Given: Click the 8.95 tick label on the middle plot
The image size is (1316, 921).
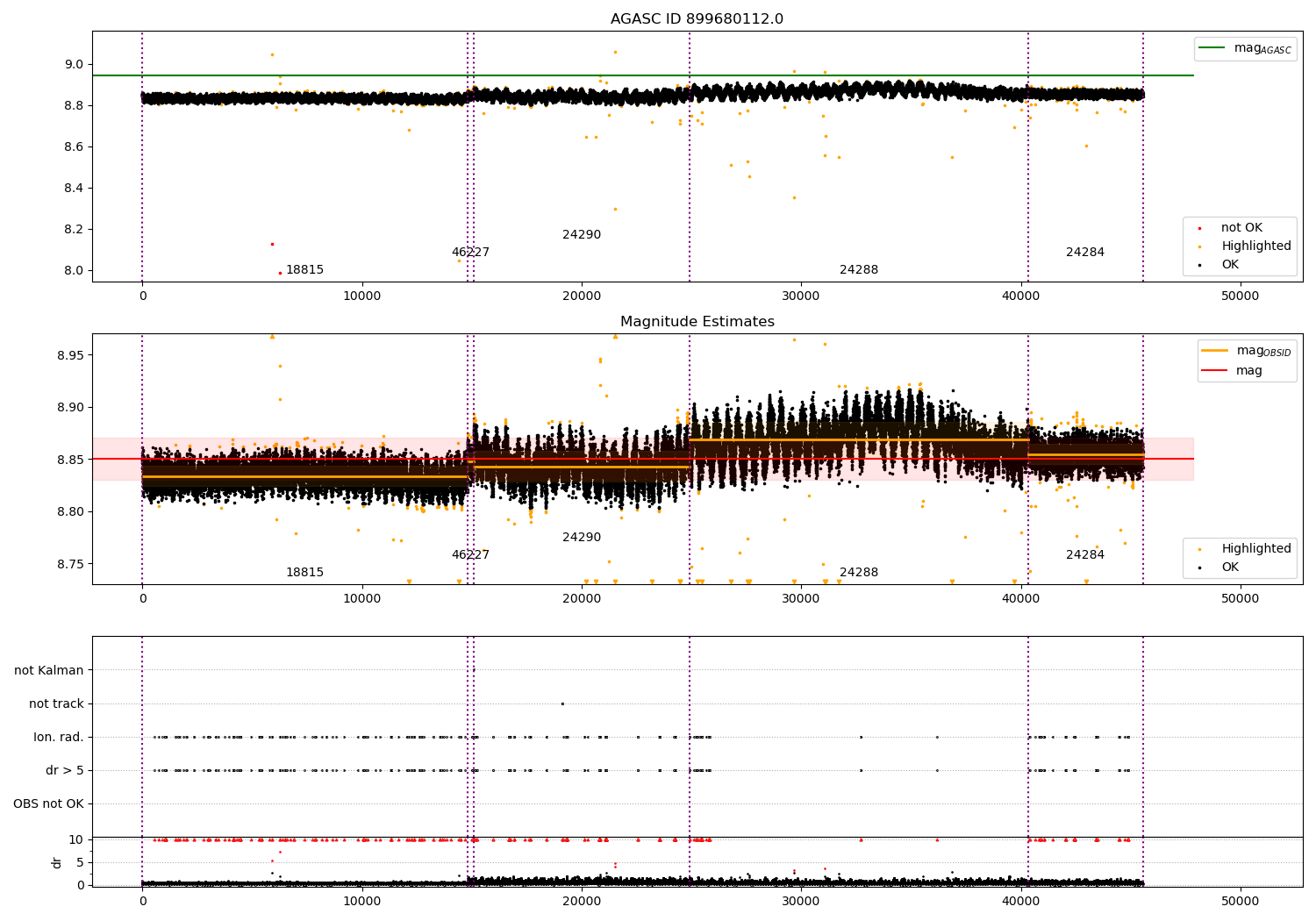Looking at the screenshot, I should (x=70, y=355).
